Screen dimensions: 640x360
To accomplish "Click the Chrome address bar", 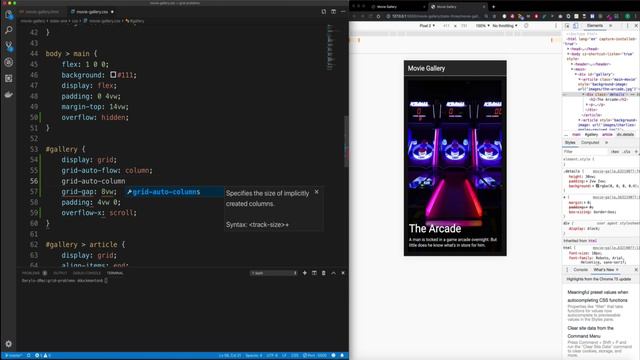I will pos(436,16).
